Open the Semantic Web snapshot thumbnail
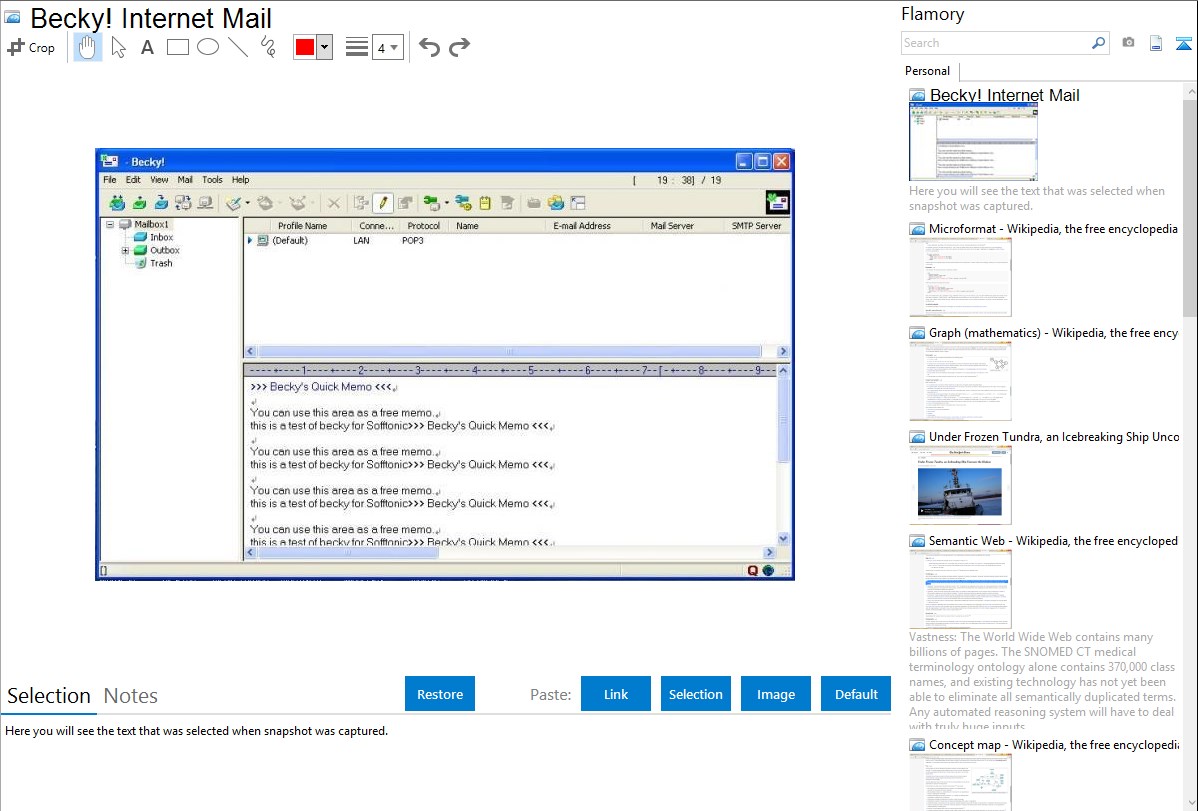This screenshot has width=1198, height=811. (960, 589)
